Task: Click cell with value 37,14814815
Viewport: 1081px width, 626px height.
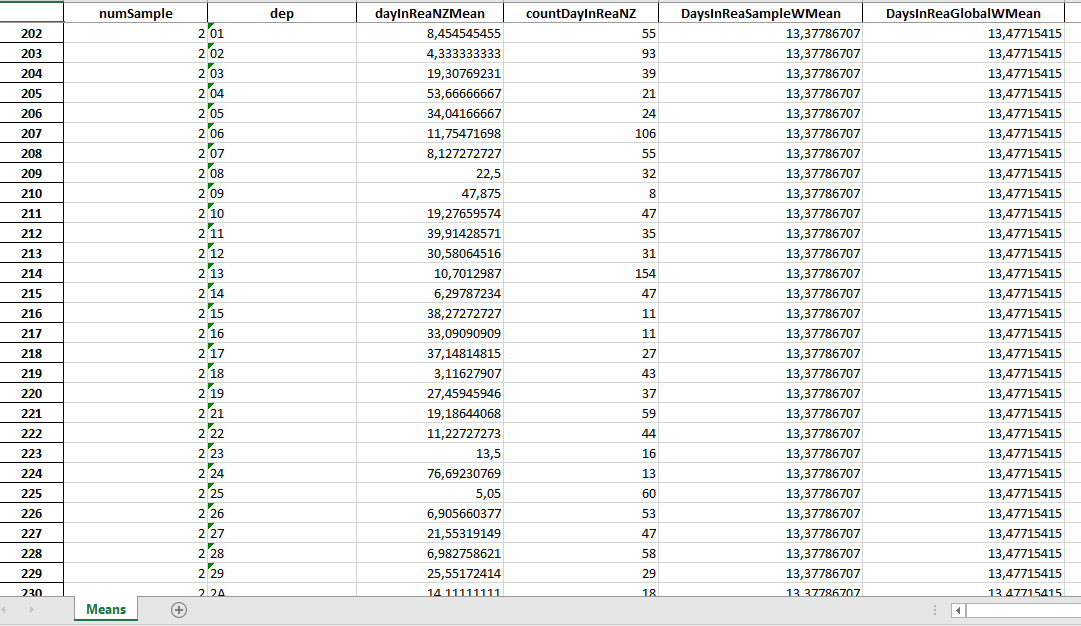Action: 430,354
